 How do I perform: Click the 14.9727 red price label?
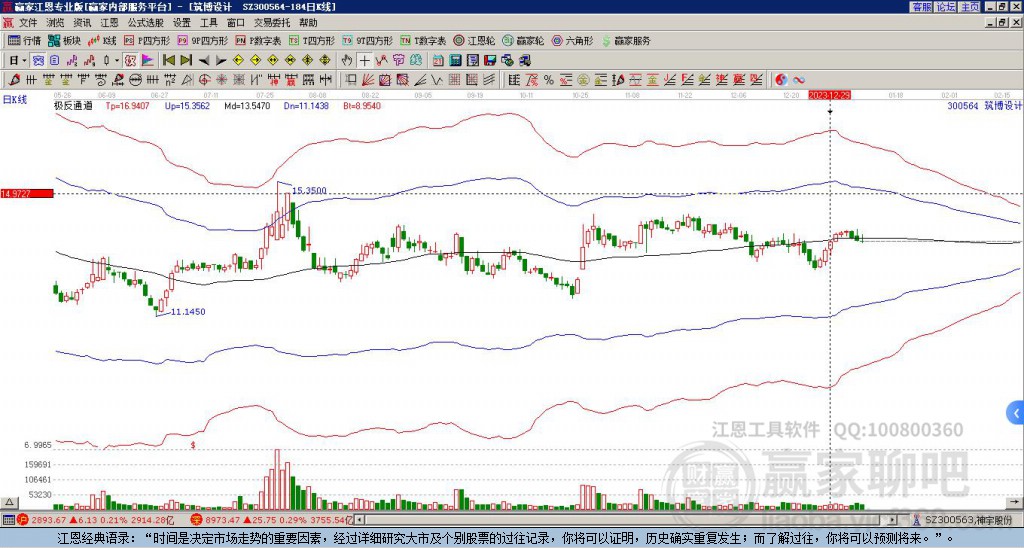pyautogui.click(x=27, y=193)
